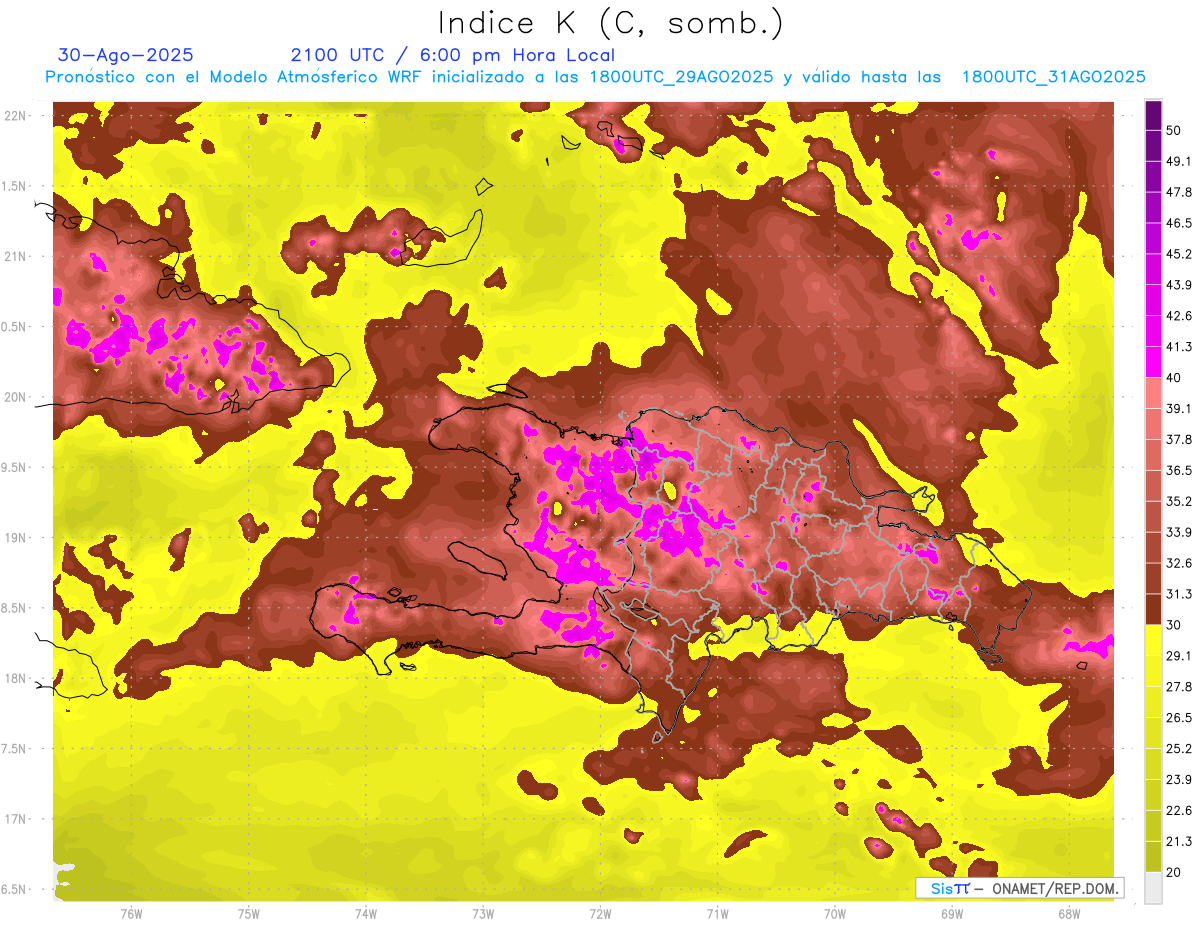Click the "75W" longitude label
This screenshot has height=927, width=1200.
click(x=249, y=914)
